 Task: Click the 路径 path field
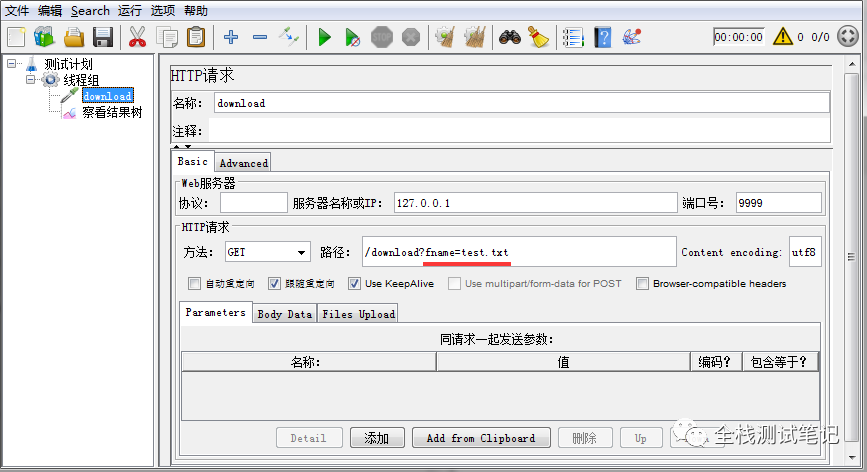519,252
